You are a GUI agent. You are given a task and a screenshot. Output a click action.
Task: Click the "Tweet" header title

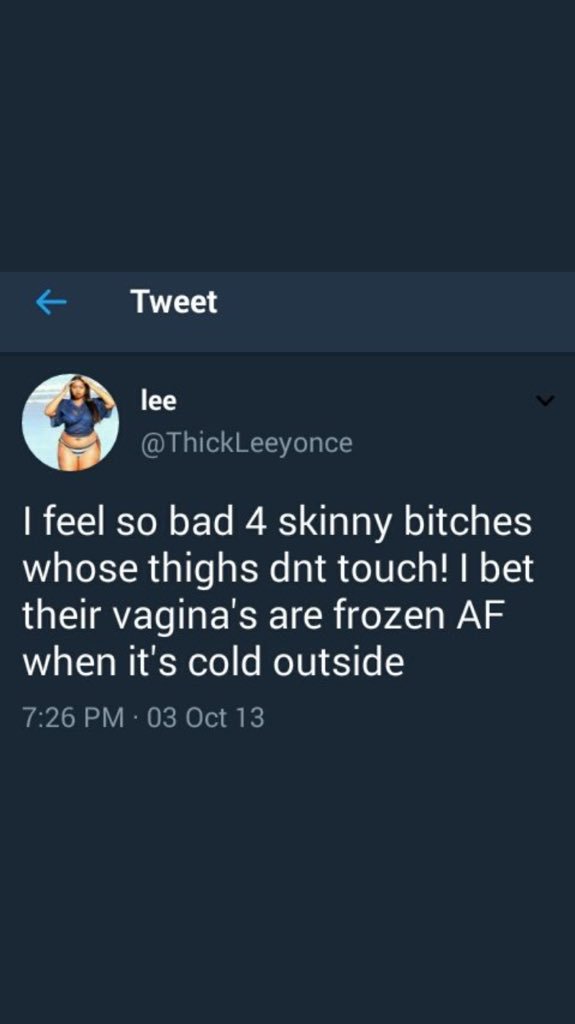174,302
